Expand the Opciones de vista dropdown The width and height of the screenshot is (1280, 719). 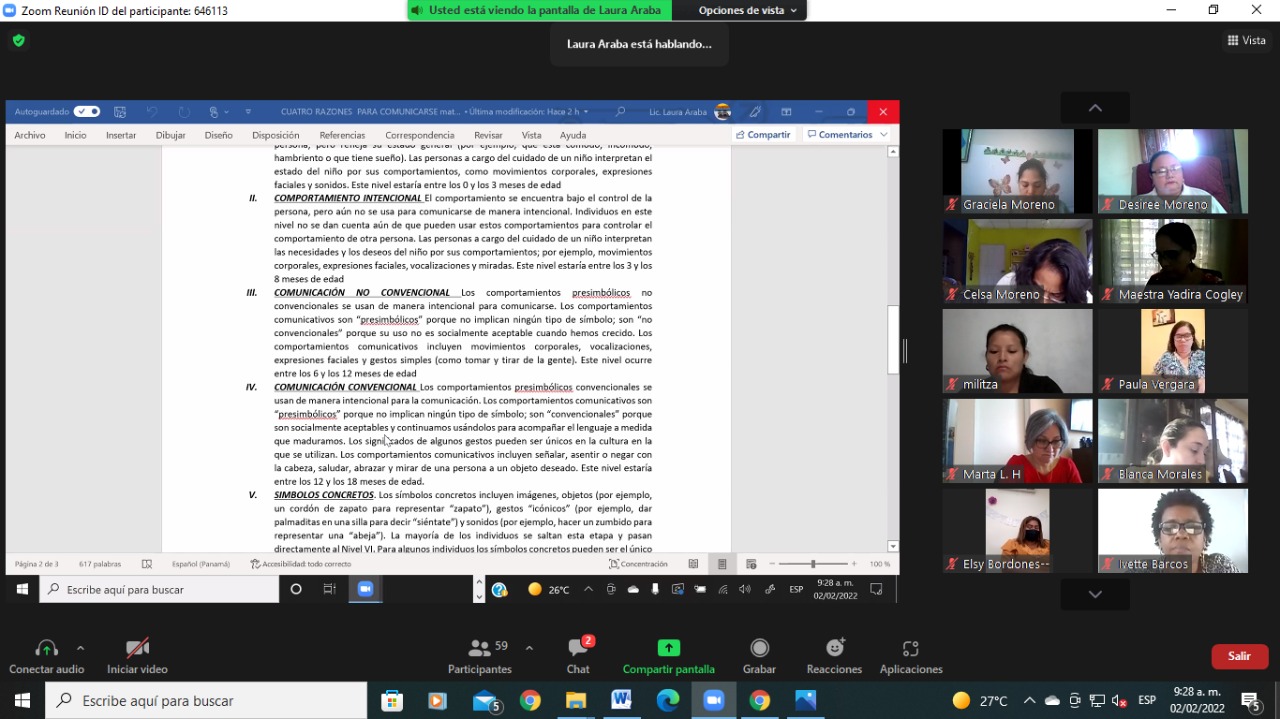click(748, 10)
